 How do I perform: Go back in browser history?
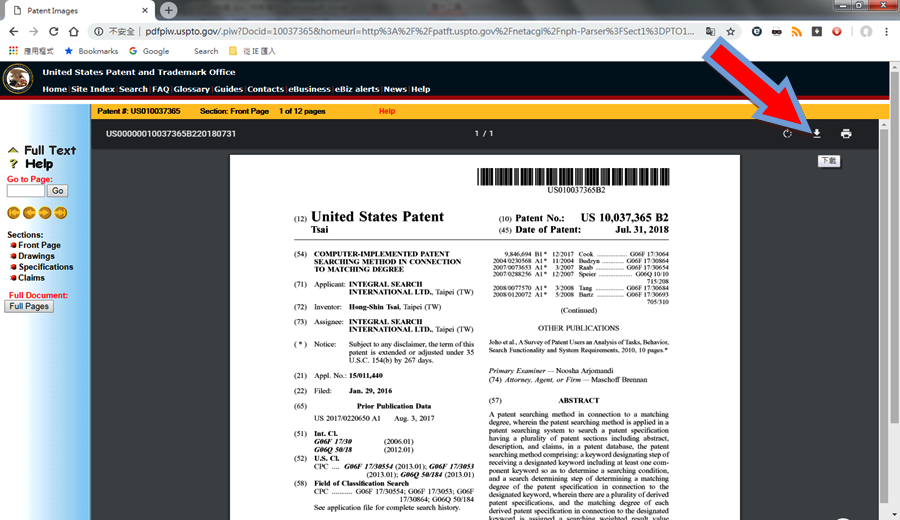pyautogui.click(x=14, y=32)
